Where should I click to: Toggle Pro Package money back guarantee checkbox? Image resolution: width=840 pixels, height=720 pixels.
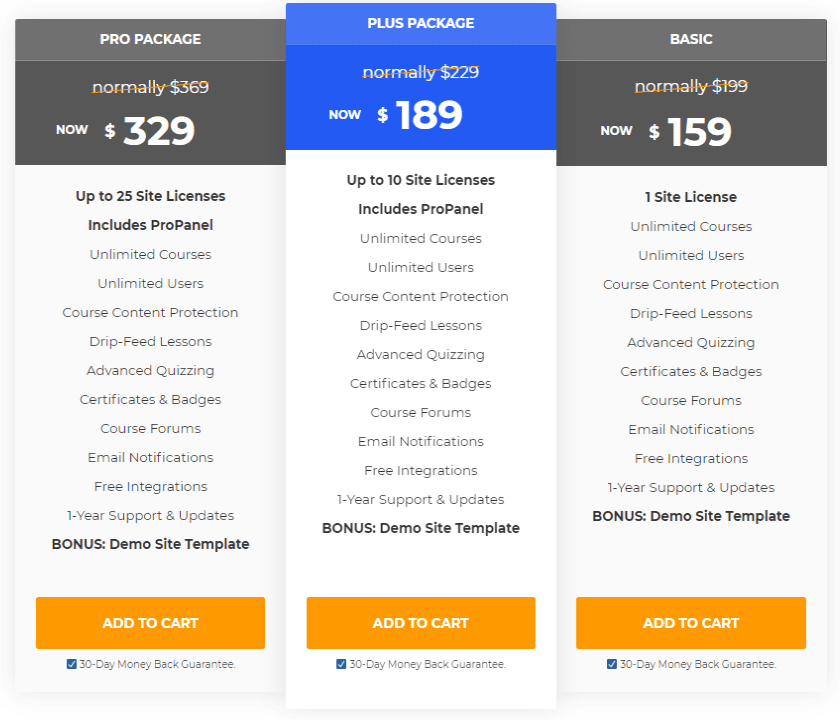coord(72,664)
